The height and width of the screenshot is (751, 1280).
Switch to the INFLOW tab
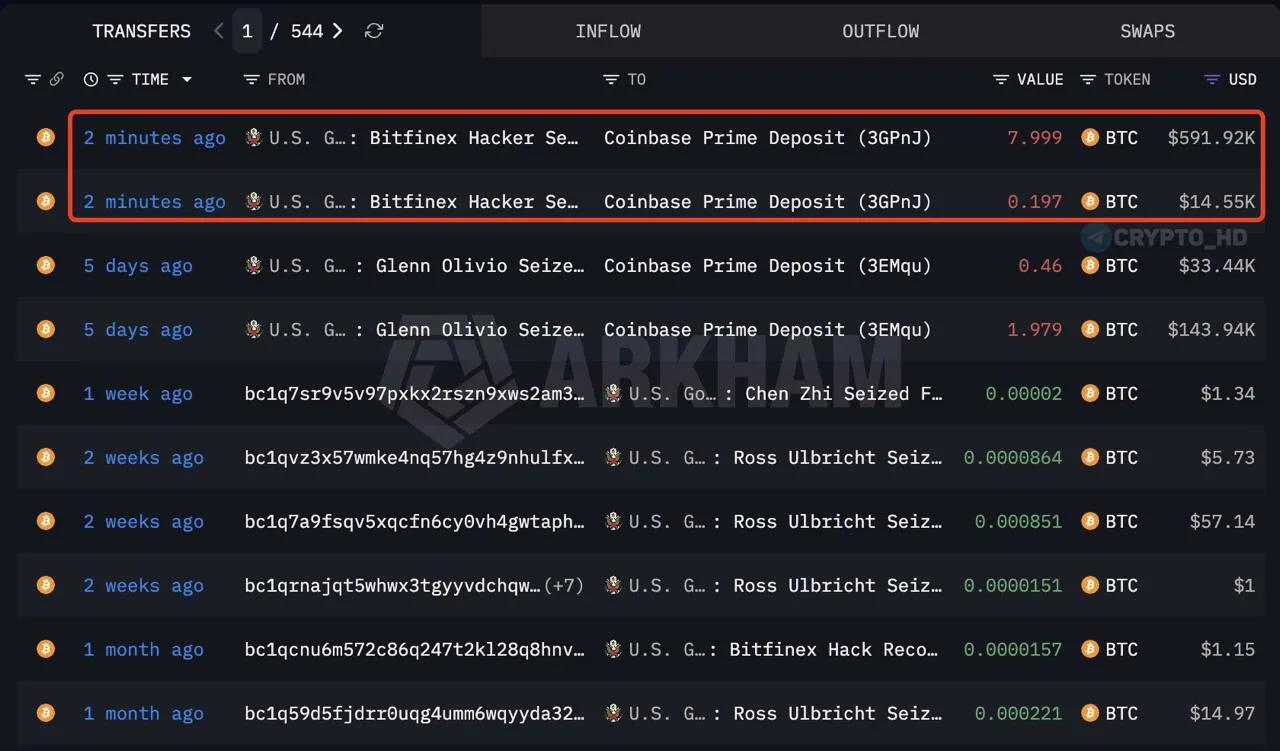pos(608,31)
